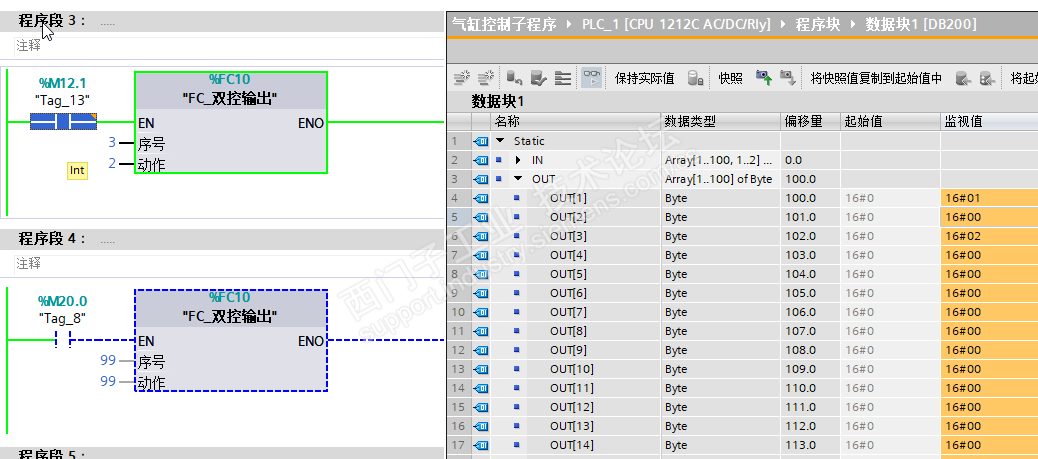Click the reset start values icon
Image resolution: width=1038 pixels, height=459 pixels.
pyautogui.click(x=514, y=78)
